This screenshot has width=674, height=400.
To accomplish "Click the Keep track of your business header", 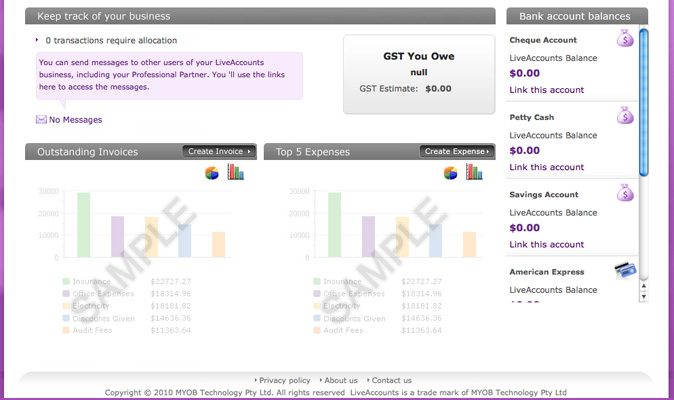I will coord(260,16).
